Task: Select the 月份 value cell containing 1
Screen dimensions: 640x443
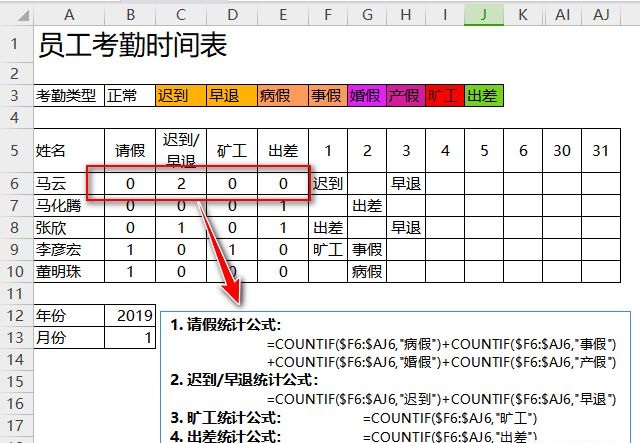Action: click(x=132, y=337)
